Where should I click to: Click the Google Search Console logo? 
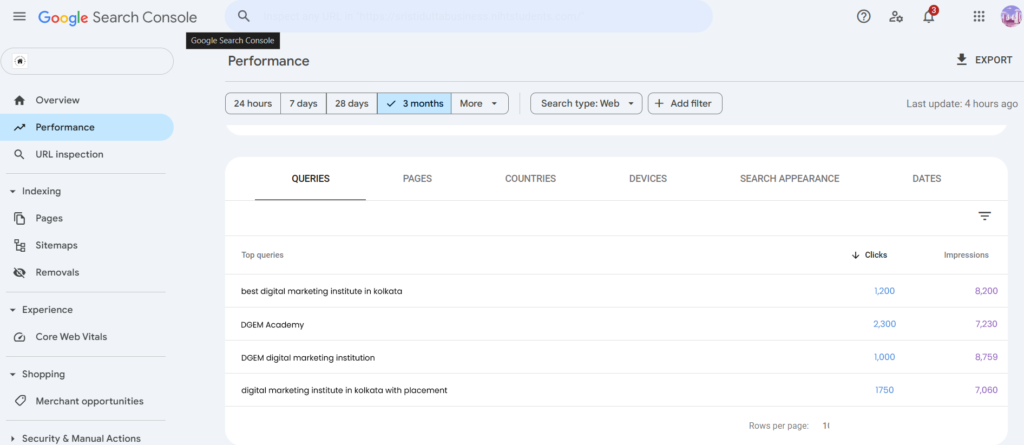click(x=118, y=17)
